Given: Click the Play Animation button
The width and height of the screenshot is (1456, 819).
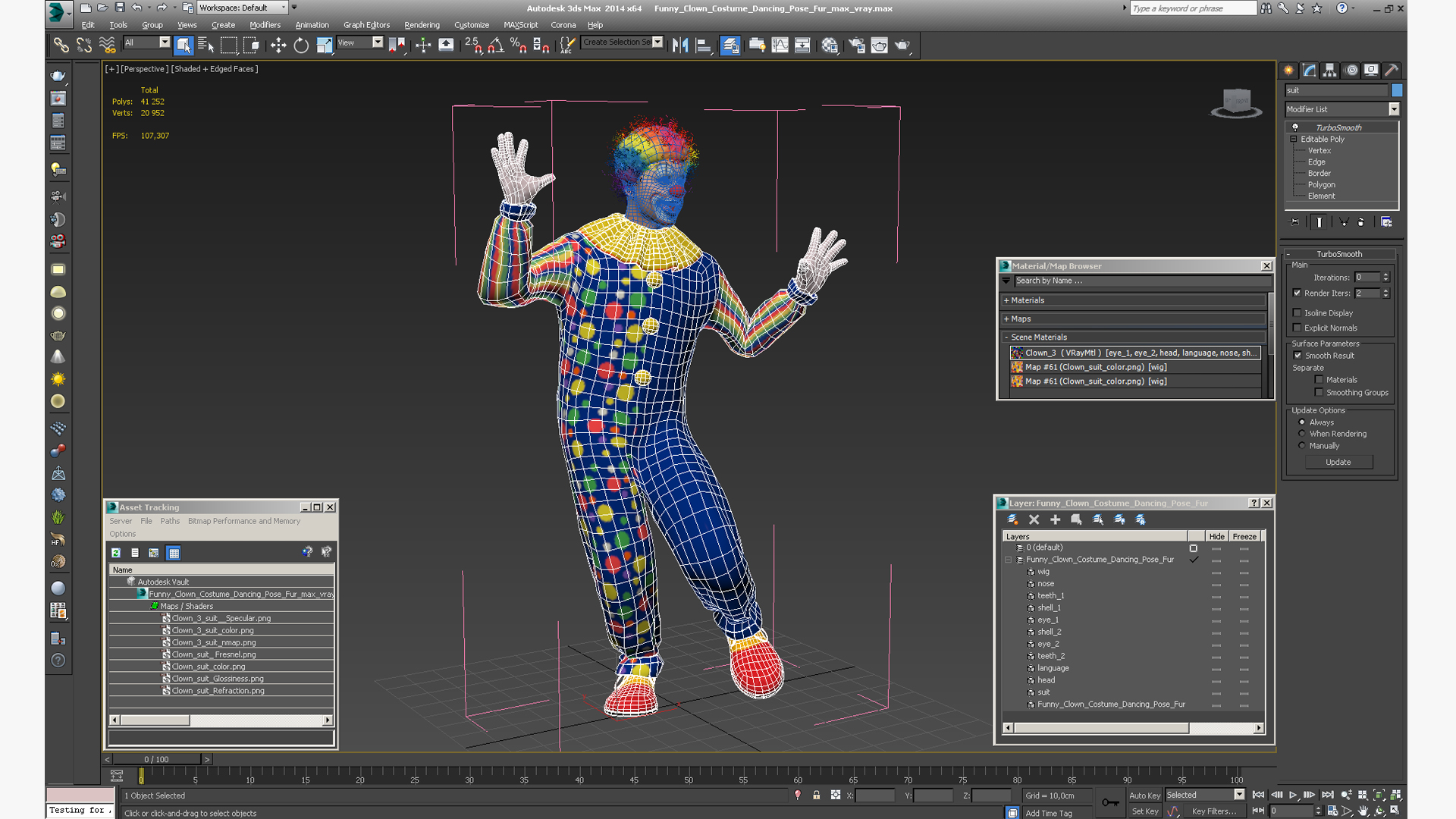Looking at the screenshot, I should pos(1293,795).
